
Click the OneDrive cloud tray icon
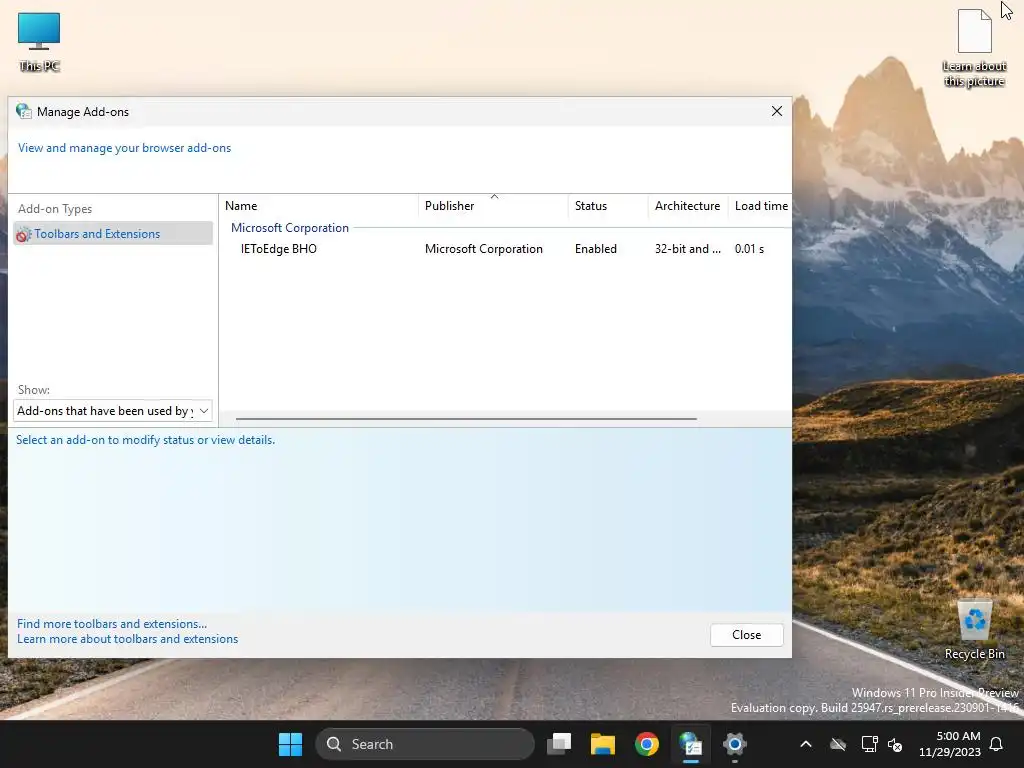click(x=838, y=744)
